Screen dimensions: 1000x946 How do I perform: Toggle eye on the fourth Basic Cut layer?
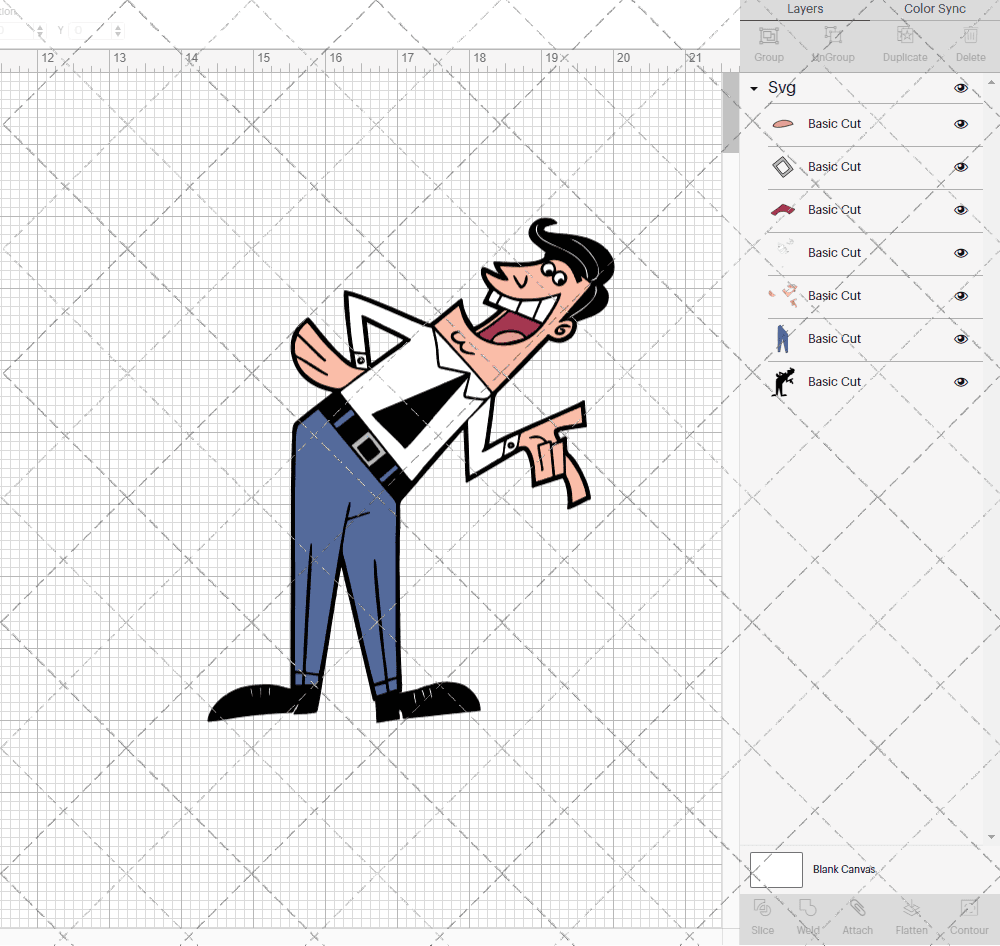pyautogui.click(x=960, y=253)
